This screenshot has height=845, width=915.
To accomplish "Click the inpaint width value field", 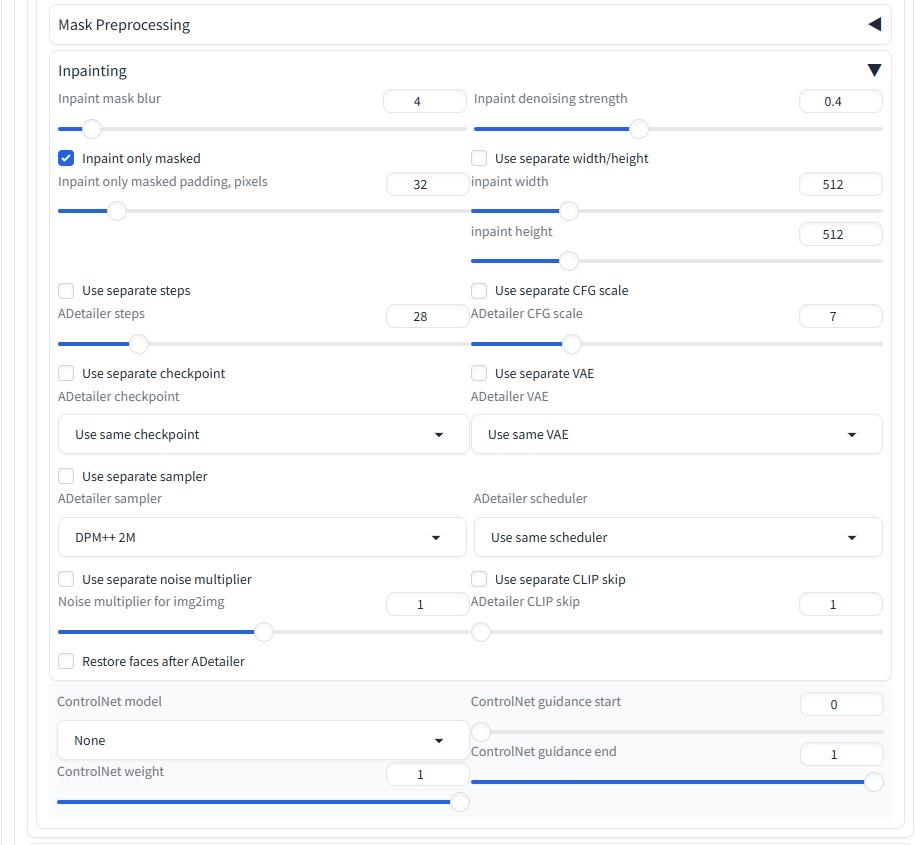I will (x=840, y=185).
